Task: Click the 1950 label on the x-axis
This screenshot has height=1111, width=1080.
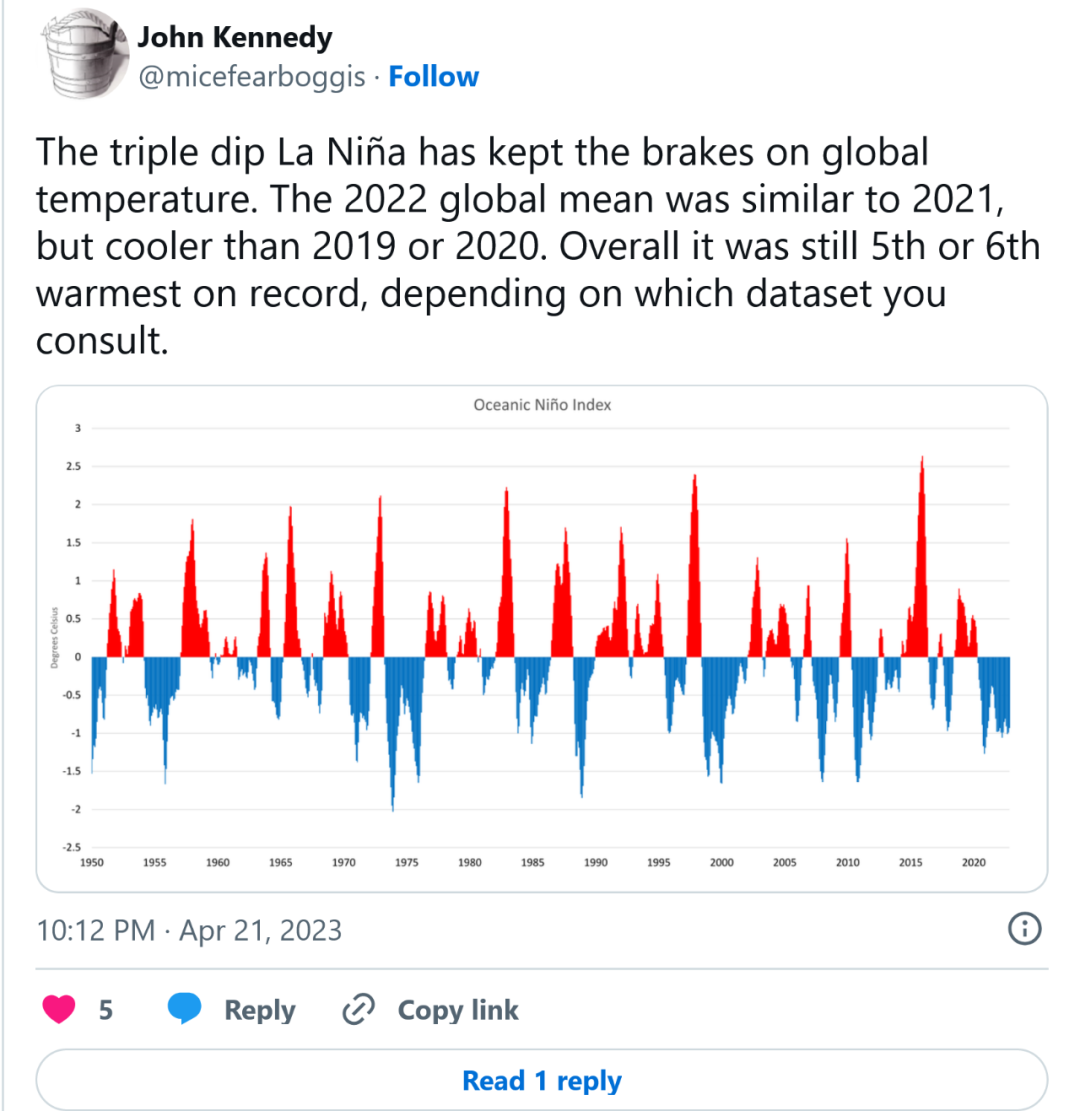Action: [91, 862]
